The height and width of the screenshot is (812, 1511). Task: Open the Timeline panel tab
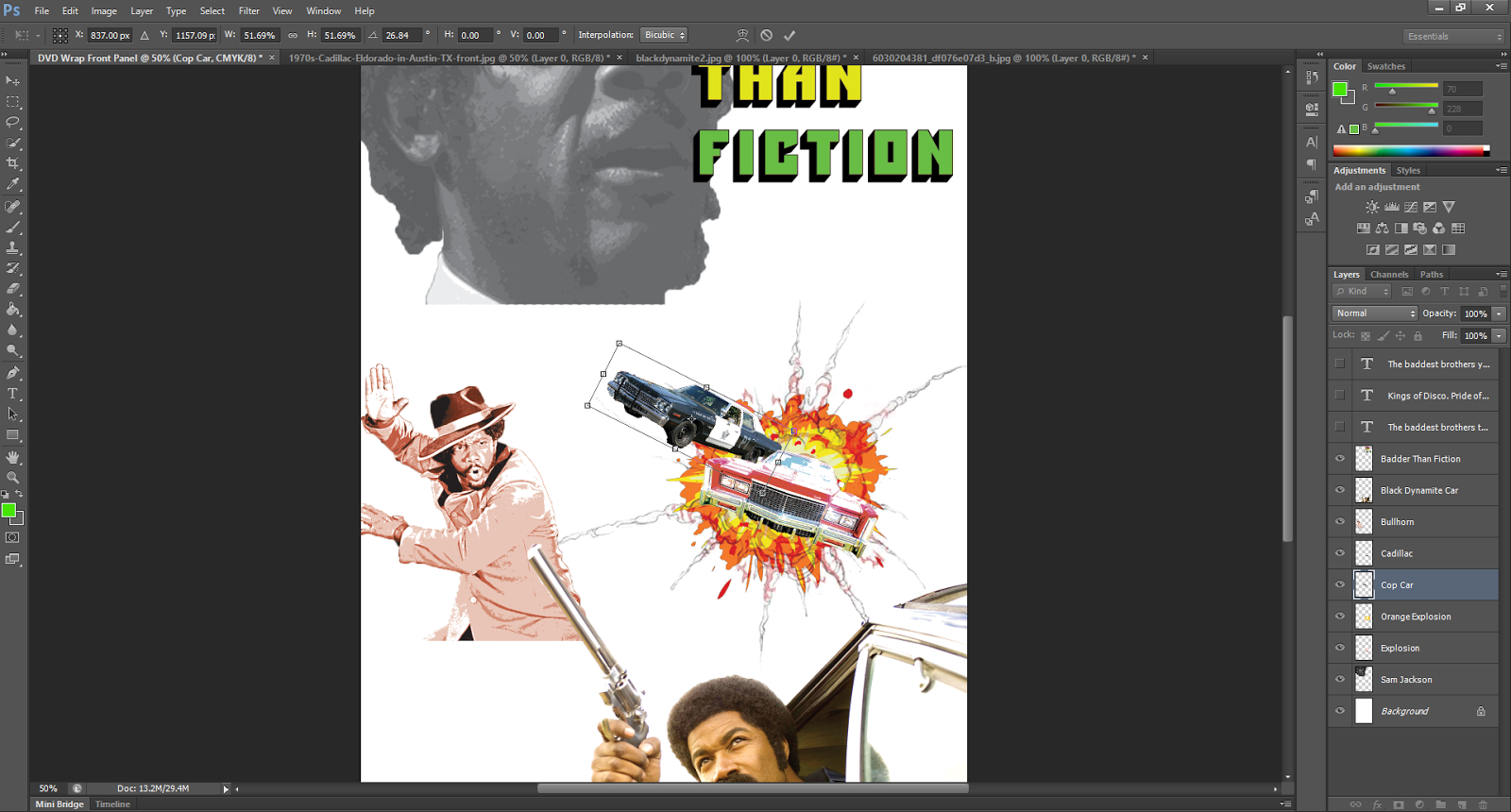click(x=112, y=804)
